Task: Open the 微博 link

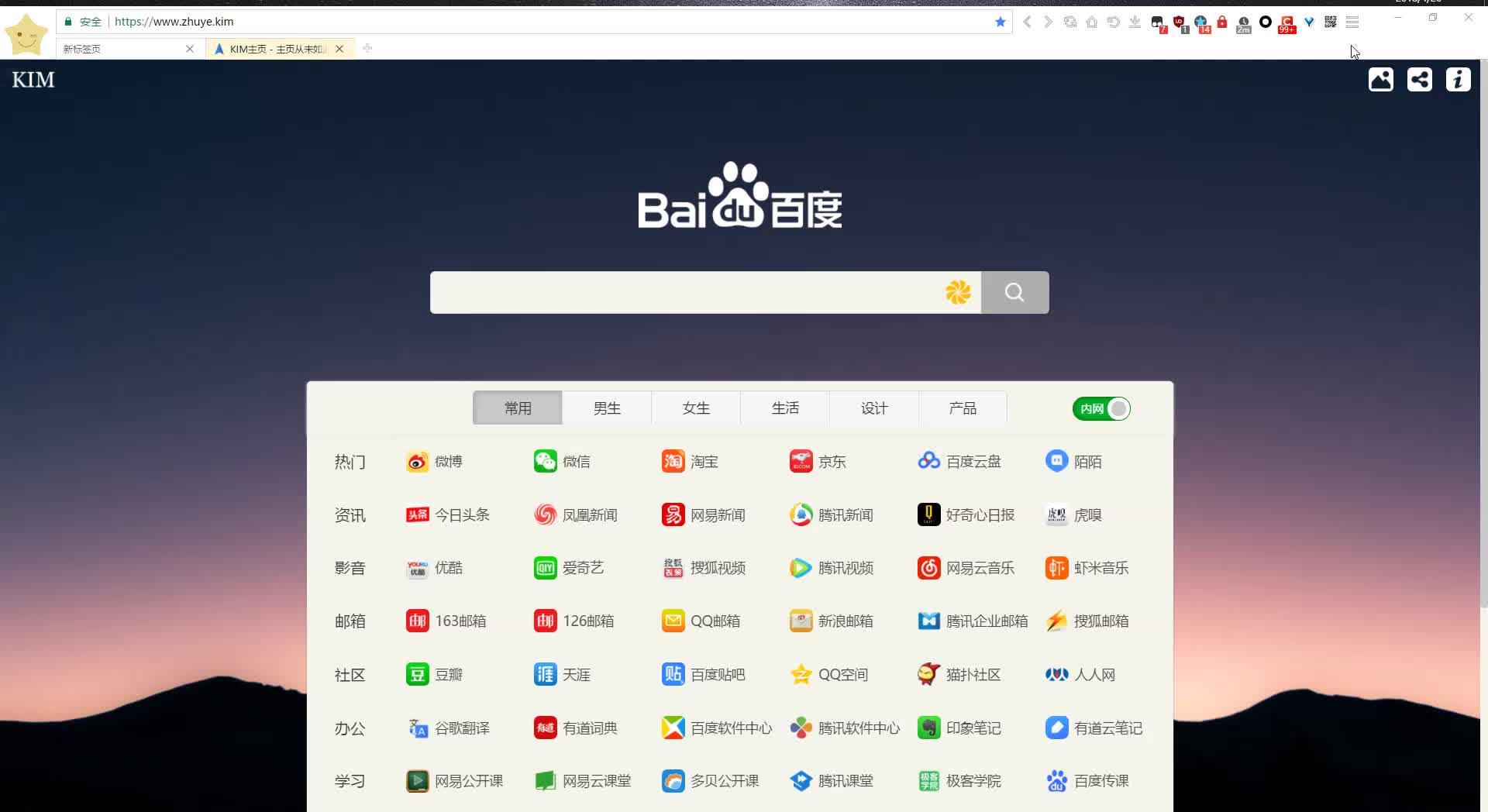Action: pyautogui.click(x=434, y=462)
